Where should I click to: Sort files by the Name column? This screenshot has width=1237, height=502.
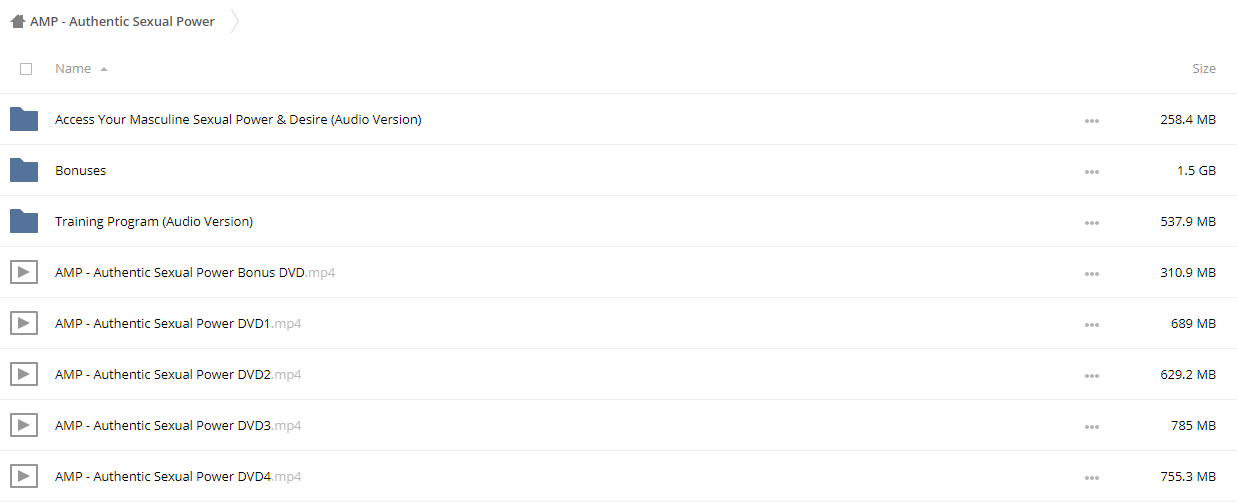(73, 69)
